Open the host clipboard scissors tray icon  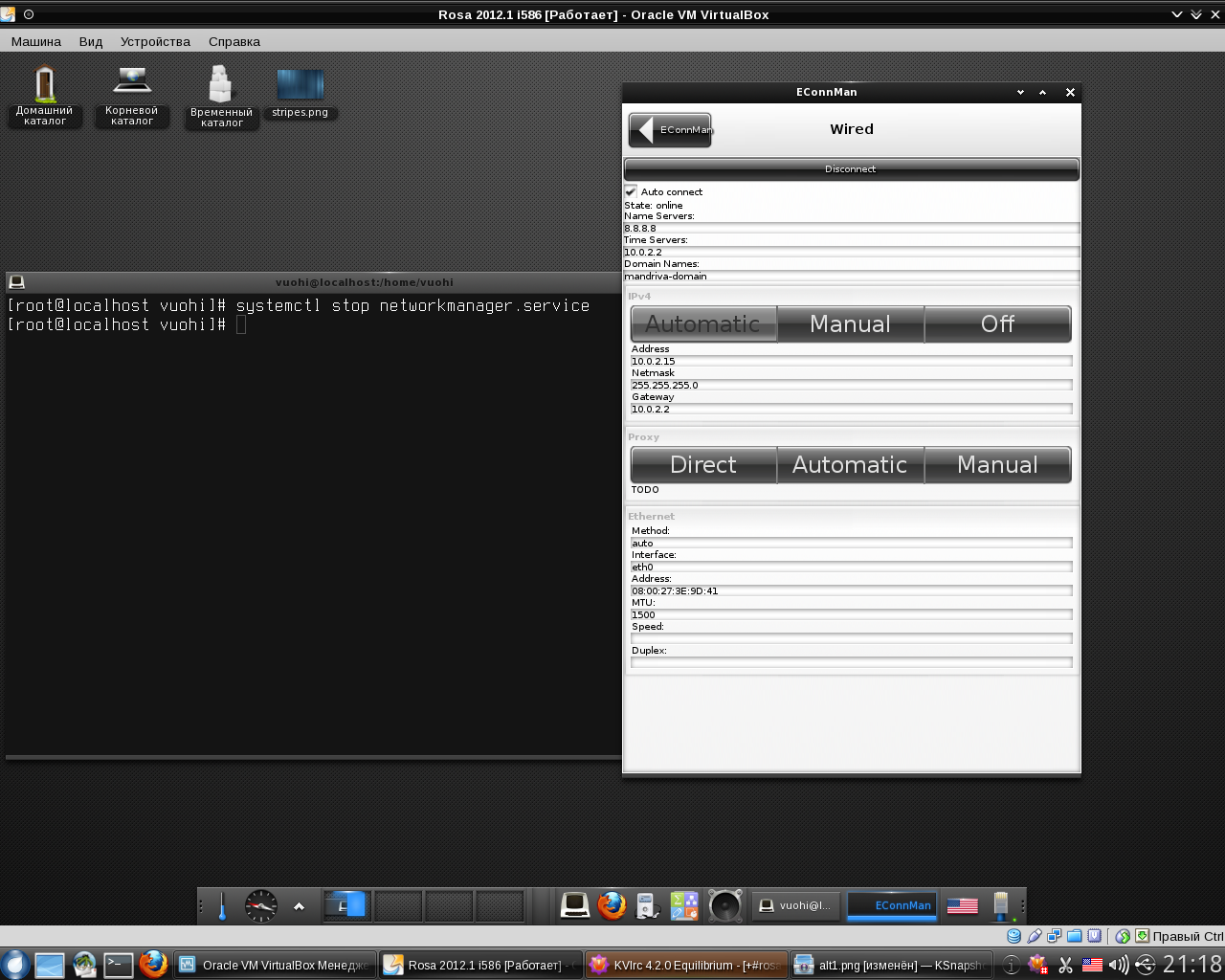(1065, 965)
